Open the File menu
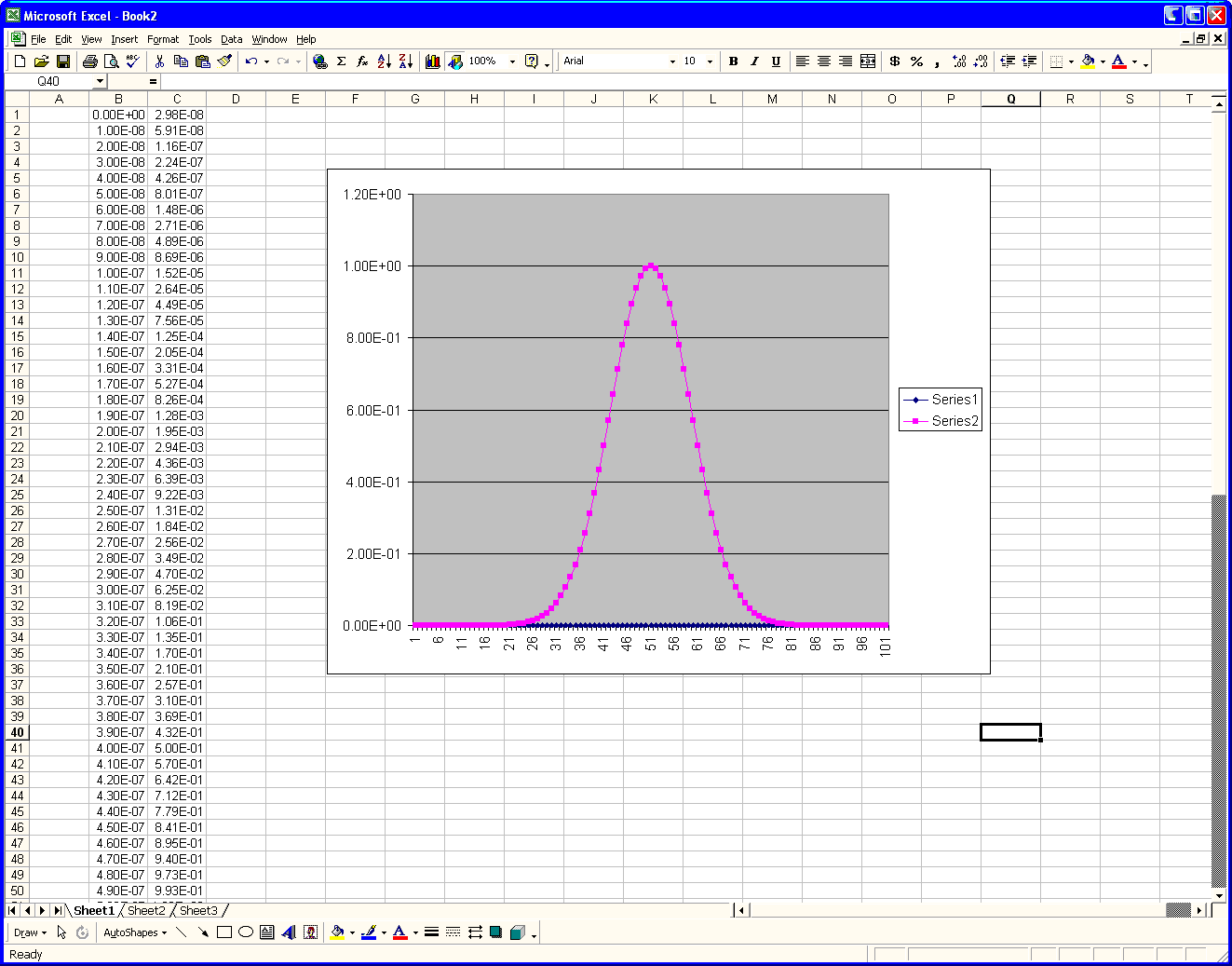Viewport: 1232px width, 966px height. 38,39
